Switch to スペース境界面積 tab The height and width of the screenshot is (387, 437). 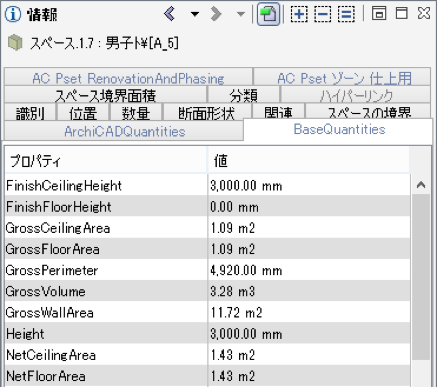click(105, 95)
